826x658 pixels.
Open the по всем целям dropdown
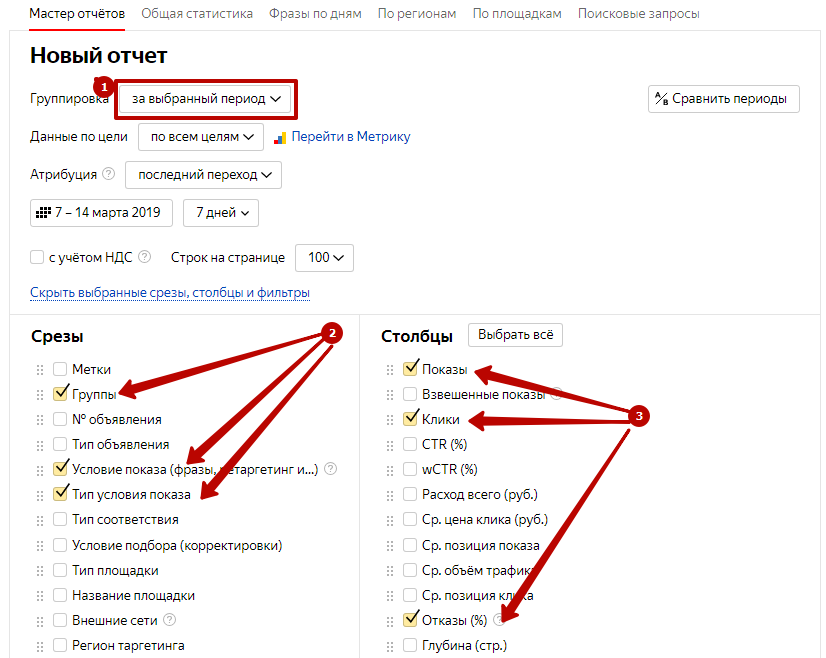point(201,137)
